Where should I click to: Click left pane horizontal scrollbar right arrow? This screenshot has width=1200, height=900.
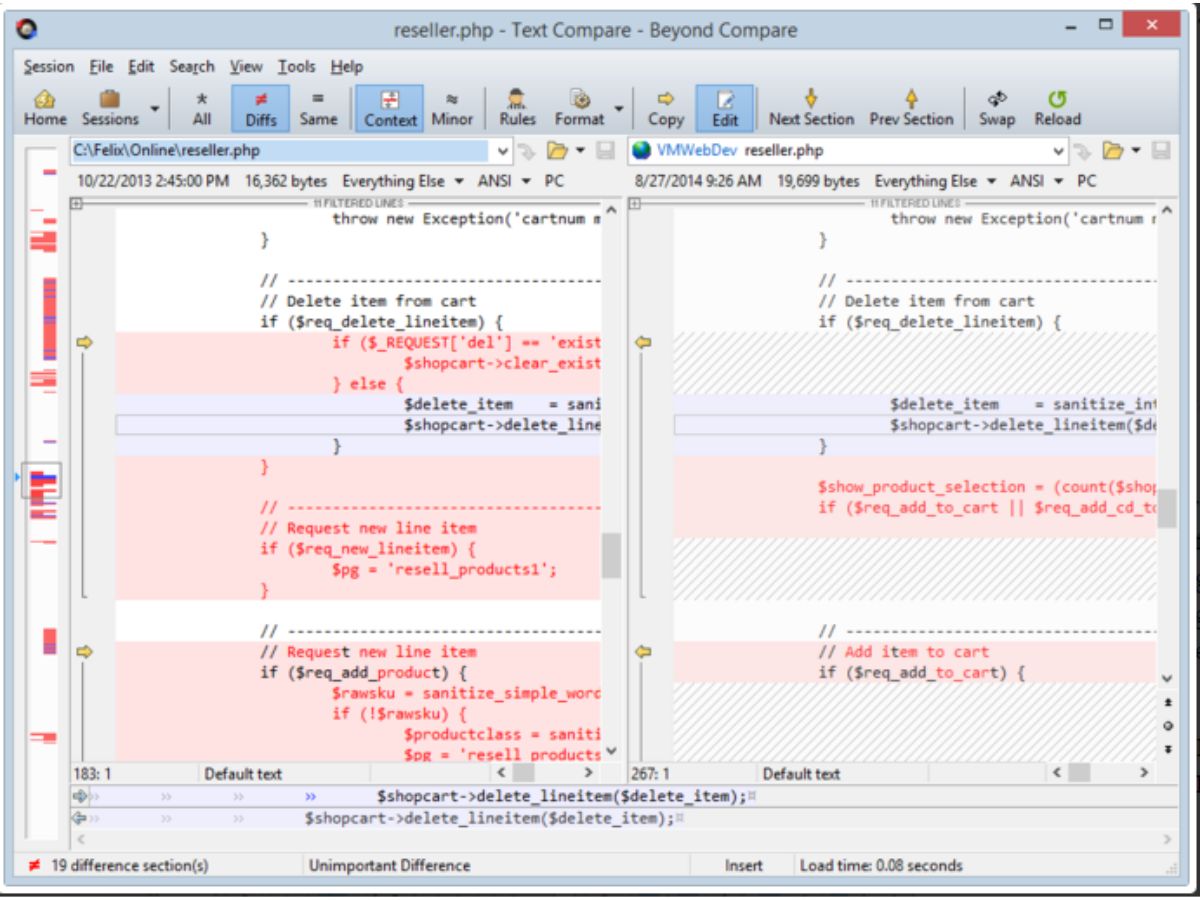[589, 773]
